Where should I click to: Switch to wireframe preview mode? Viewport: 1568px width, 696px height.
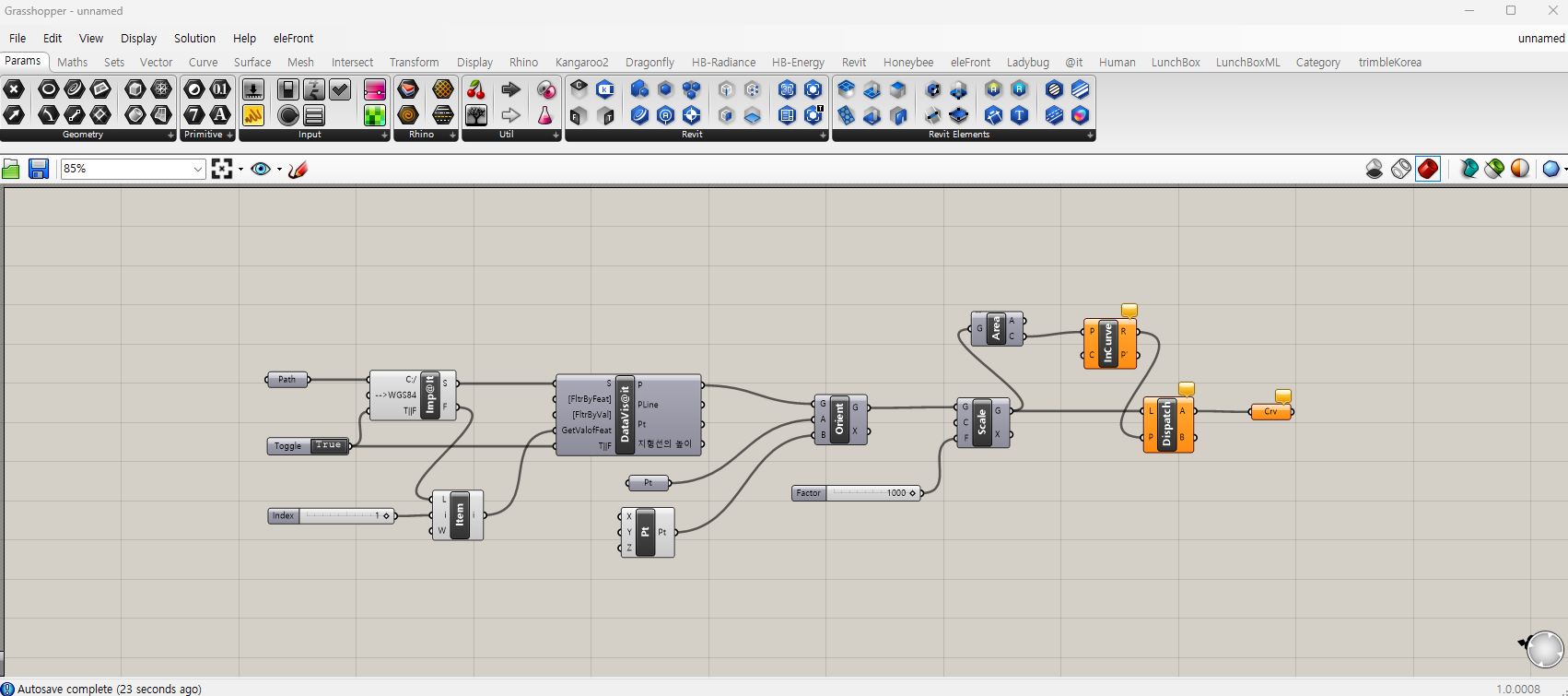1401,169
